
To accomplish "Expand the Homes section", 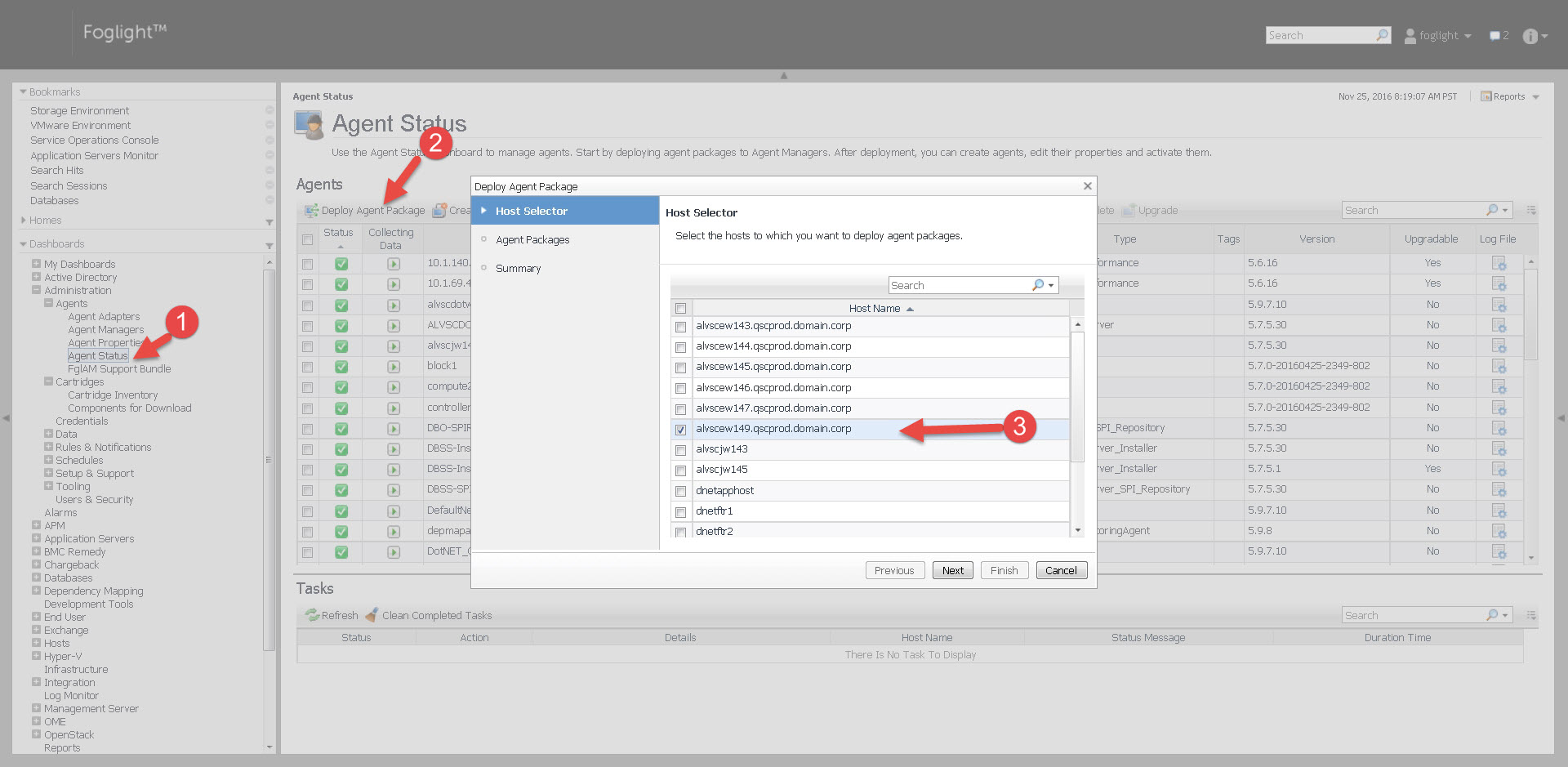I will 23,220.
